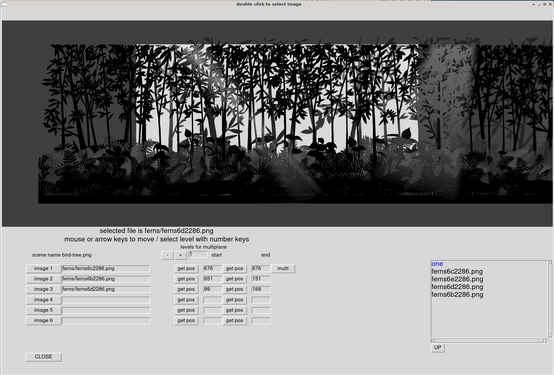Go up a folder with UP button
554x375 pixels.
(x=437, y=348)
